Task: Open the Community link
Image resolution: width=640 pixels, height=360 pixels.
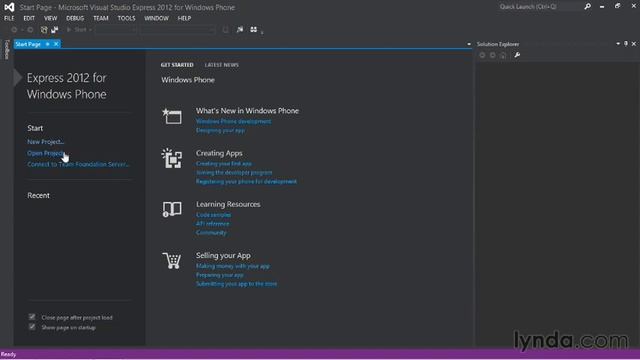Action: point(211,233)
